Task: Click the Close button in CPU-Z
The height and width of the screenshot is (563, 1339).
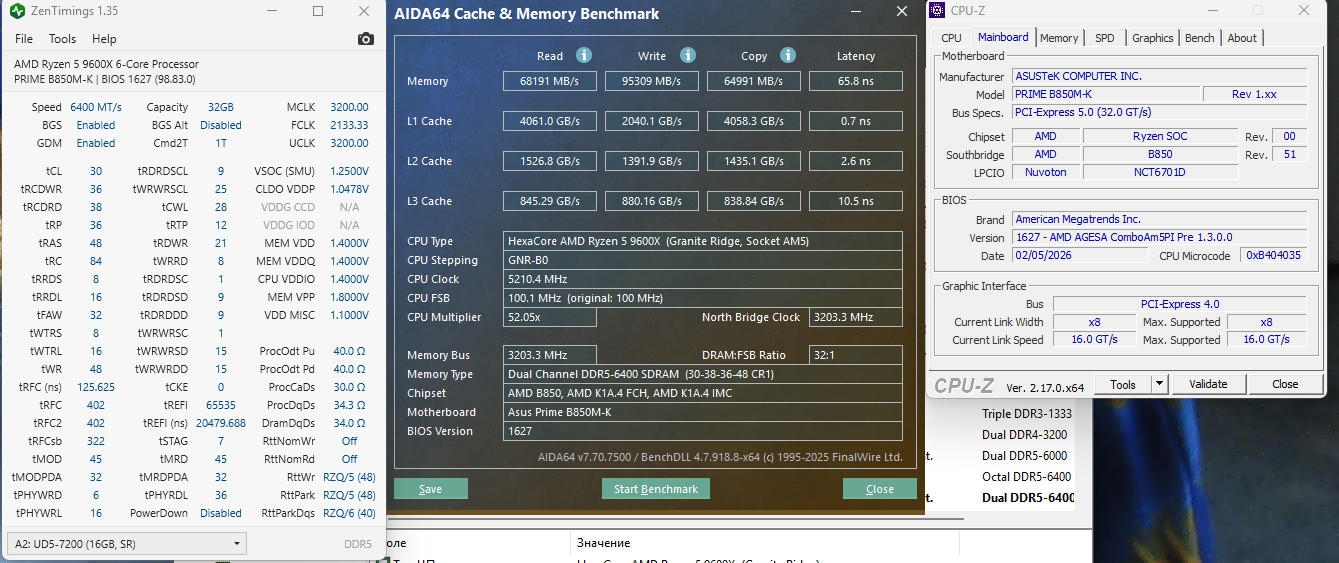Action: [x=1285, y=384]
